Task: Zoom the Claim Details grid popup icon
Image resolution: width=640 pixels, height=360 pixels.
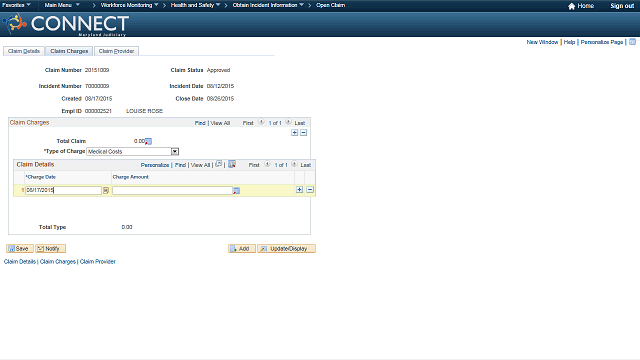Action: coord(219,164)
